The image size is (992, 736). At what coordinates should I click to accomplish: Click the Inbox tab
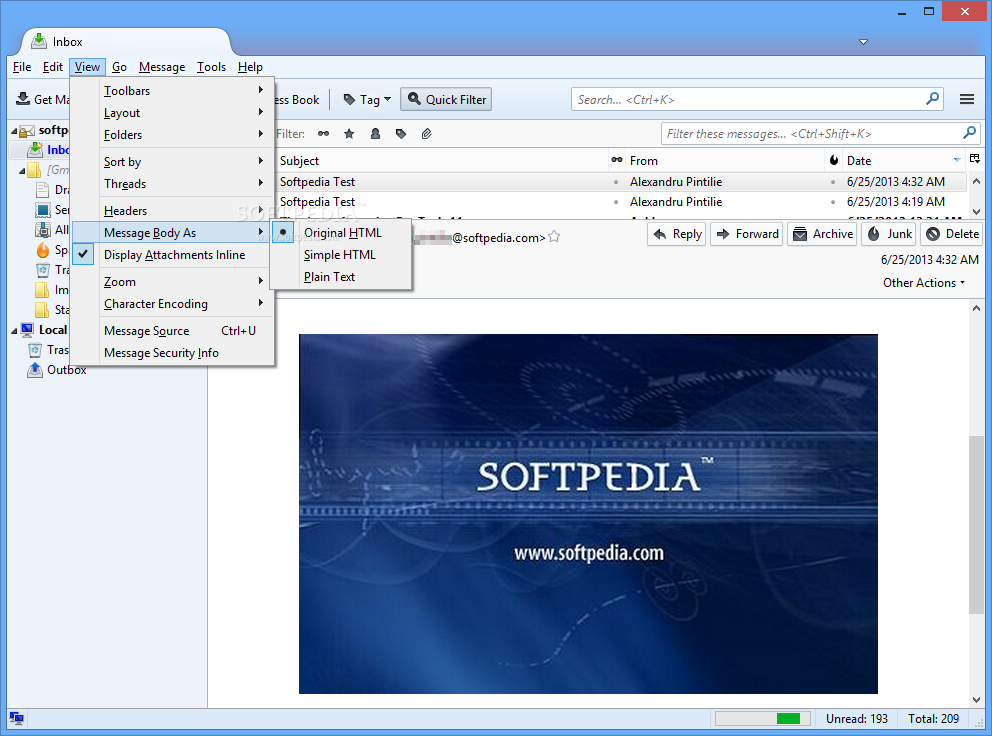pos(127,42)
